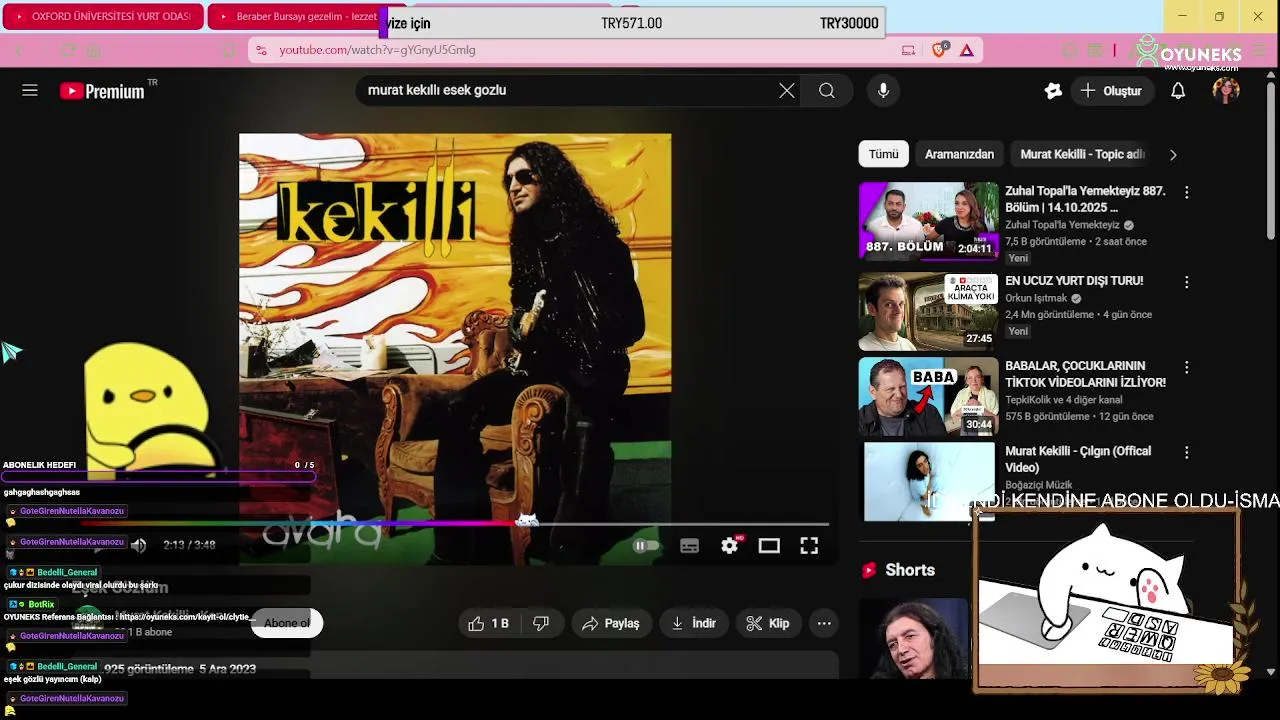Screen dimensions: 1280x720
Task: Click the cast screen icon in address bar
Action: tap(908, 50)
